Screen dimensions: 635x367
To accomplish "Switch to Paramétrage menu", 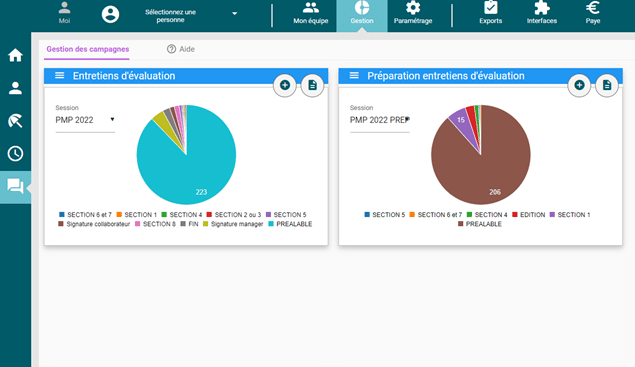I will tap(413, 13).
